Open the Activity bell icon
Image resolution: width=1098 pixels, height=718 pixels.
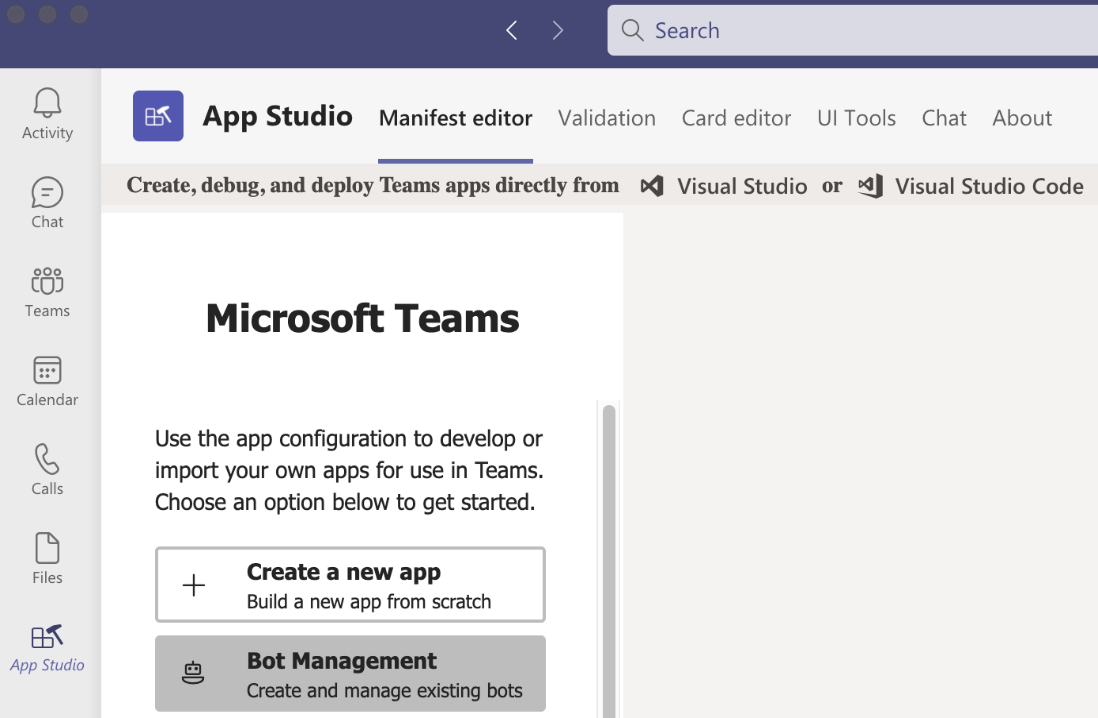(47, 103)
